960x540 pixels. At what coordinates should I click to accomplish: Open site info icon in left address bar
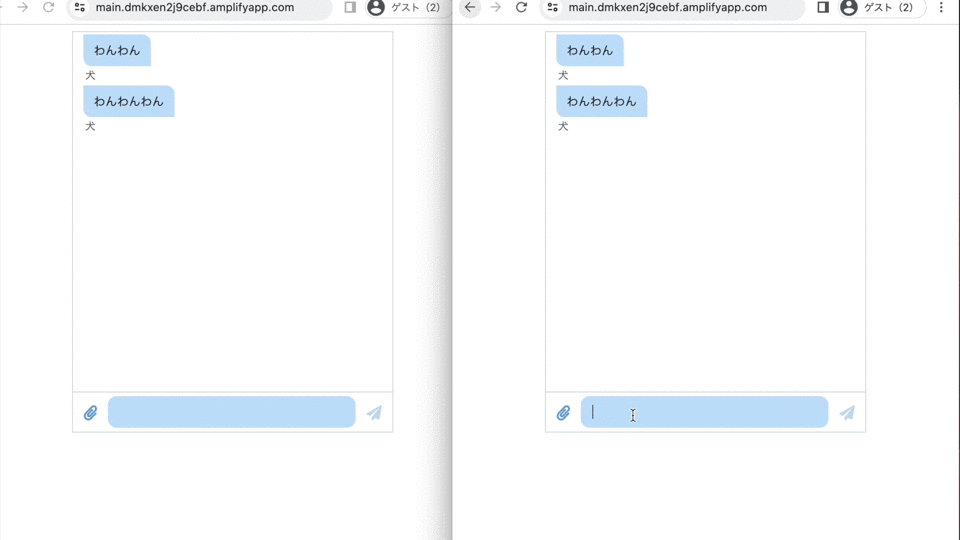pos(80,7)
